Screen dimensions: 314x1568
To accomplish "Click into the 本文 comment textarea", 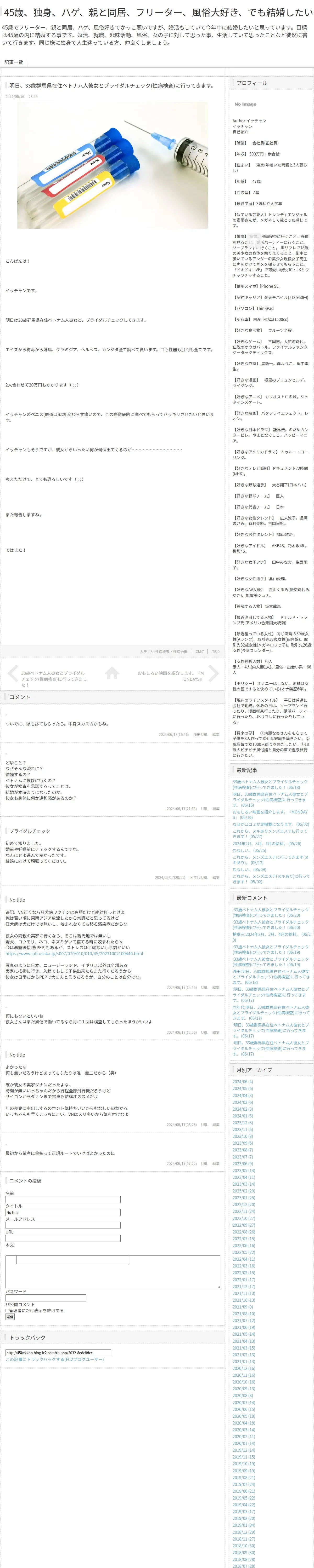I will (113, 1272).
